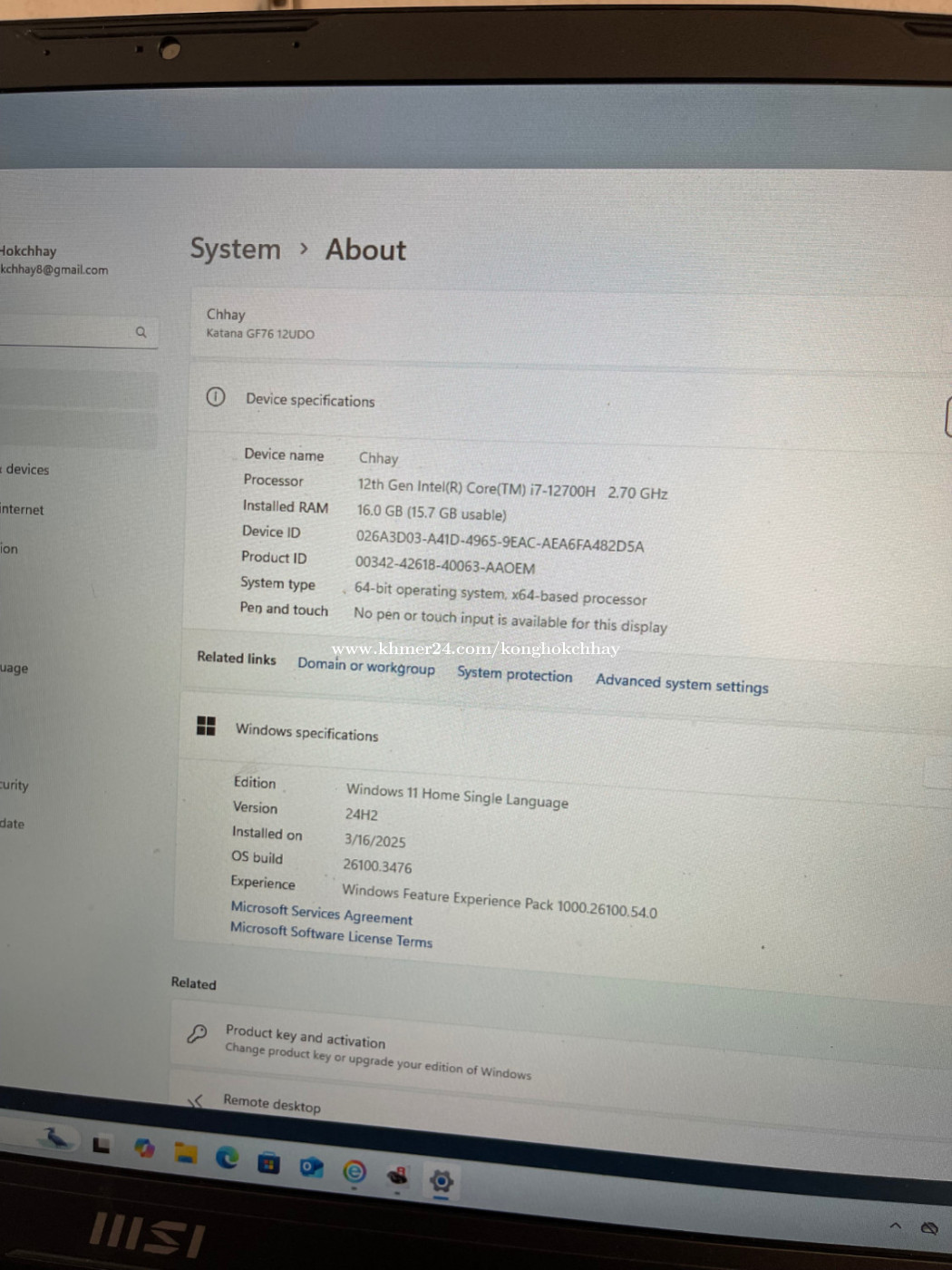This screenshot has width=952, height=1270.
Task: Click Remote desktop icon
Action: (x=195, y=1100)
